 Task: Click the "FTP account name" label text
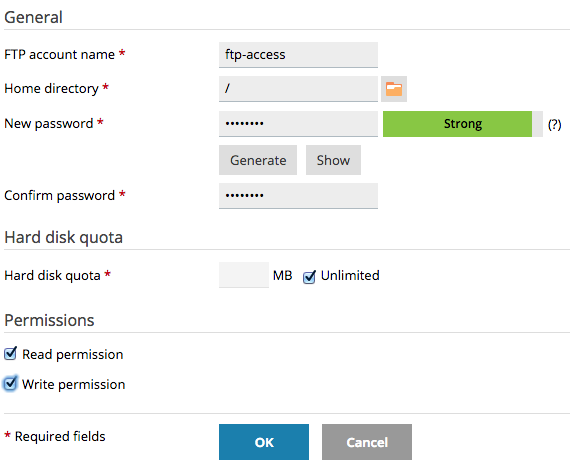click(59, 55)
